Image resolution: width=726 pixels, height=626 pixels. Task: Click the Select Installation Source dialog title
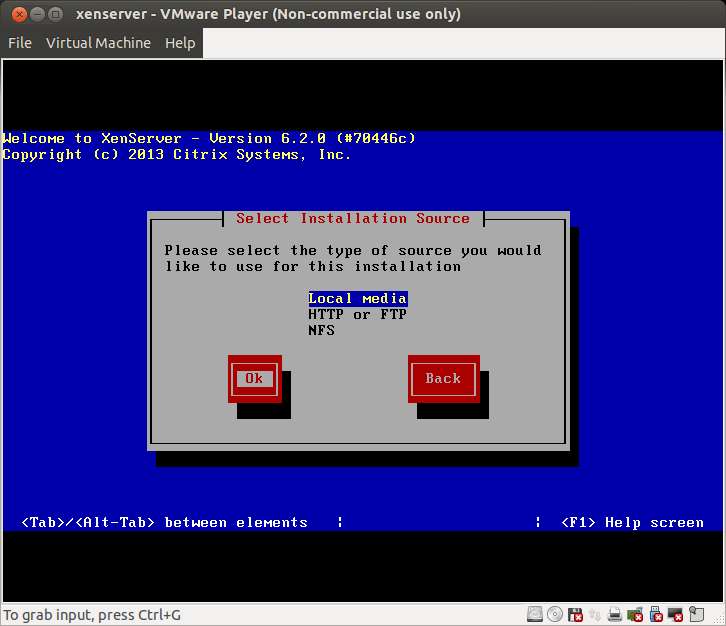[x=353, y=218]
